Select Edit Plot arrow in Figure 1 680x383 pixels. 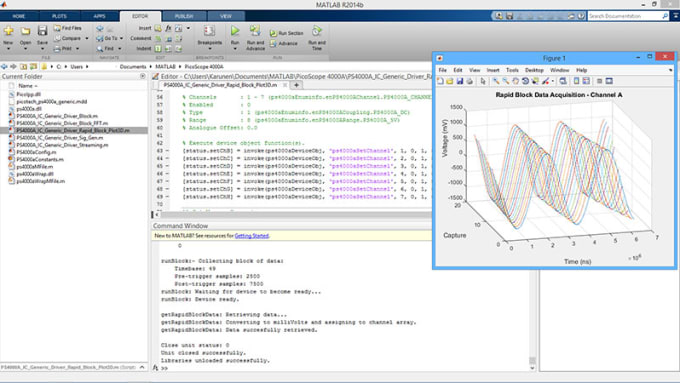pos(483,81)
